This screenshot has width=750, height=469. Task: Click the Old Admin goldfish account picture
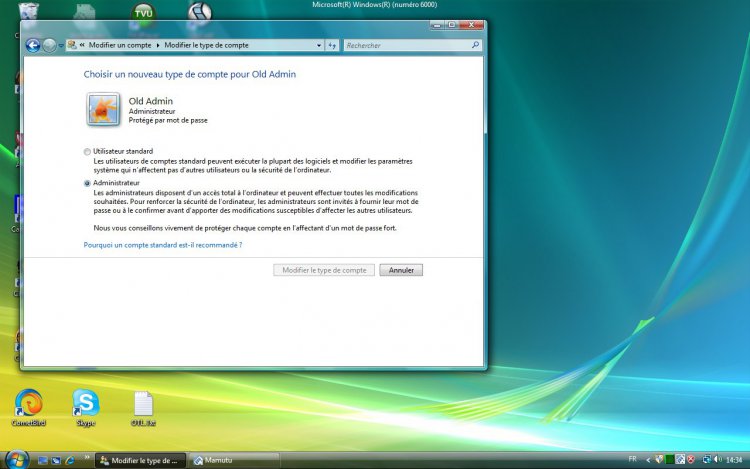point(103,109)
